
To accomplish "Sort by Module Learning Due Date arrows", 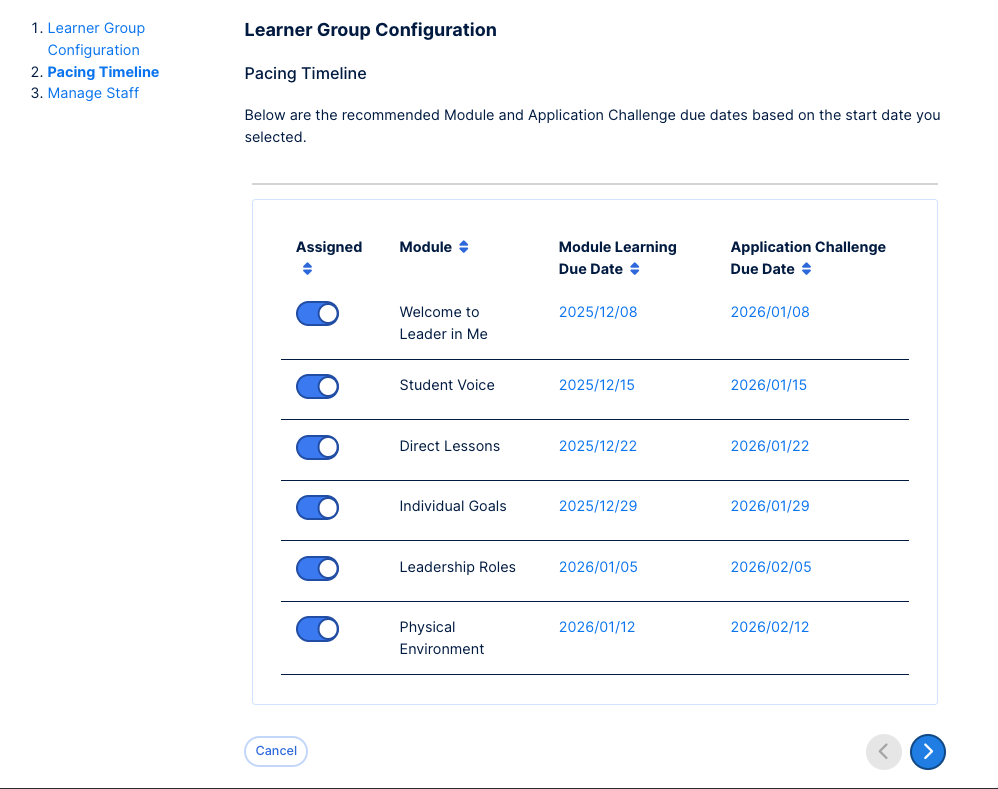I will coord(635,269).
